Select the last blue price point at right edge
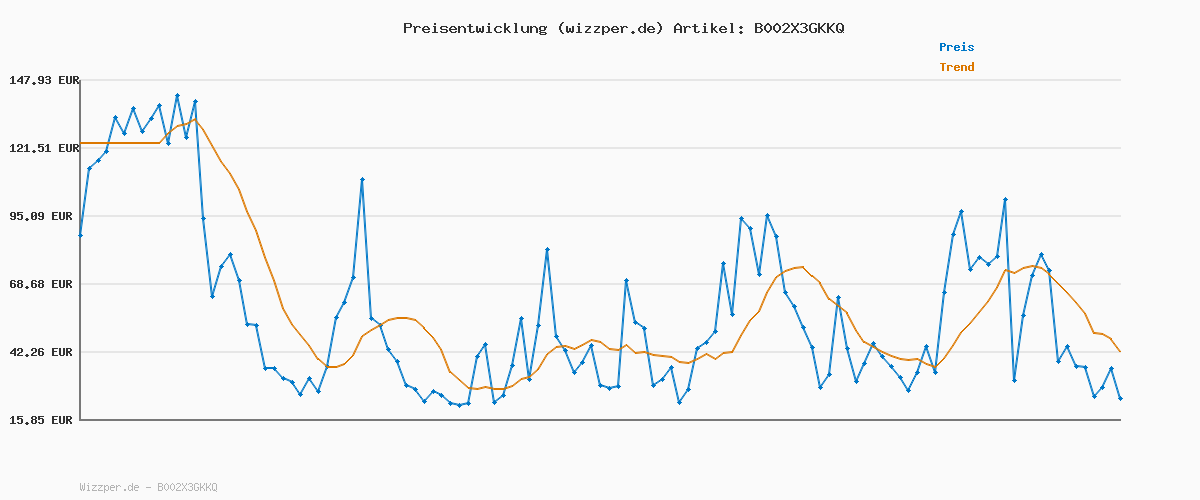The width and height of the screenshot is (1200, 500). (1120, 398)
